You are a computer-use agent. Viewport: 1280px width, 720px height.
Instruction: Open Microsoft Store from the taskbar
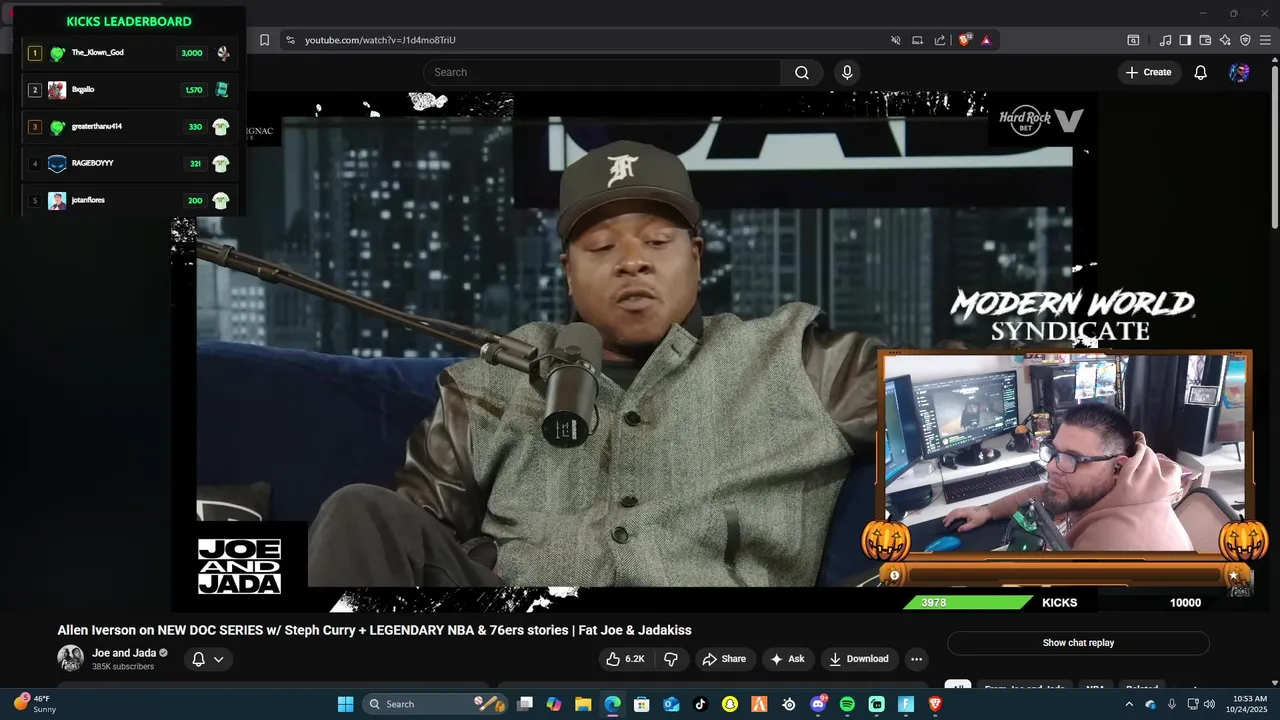click(642, 704)
